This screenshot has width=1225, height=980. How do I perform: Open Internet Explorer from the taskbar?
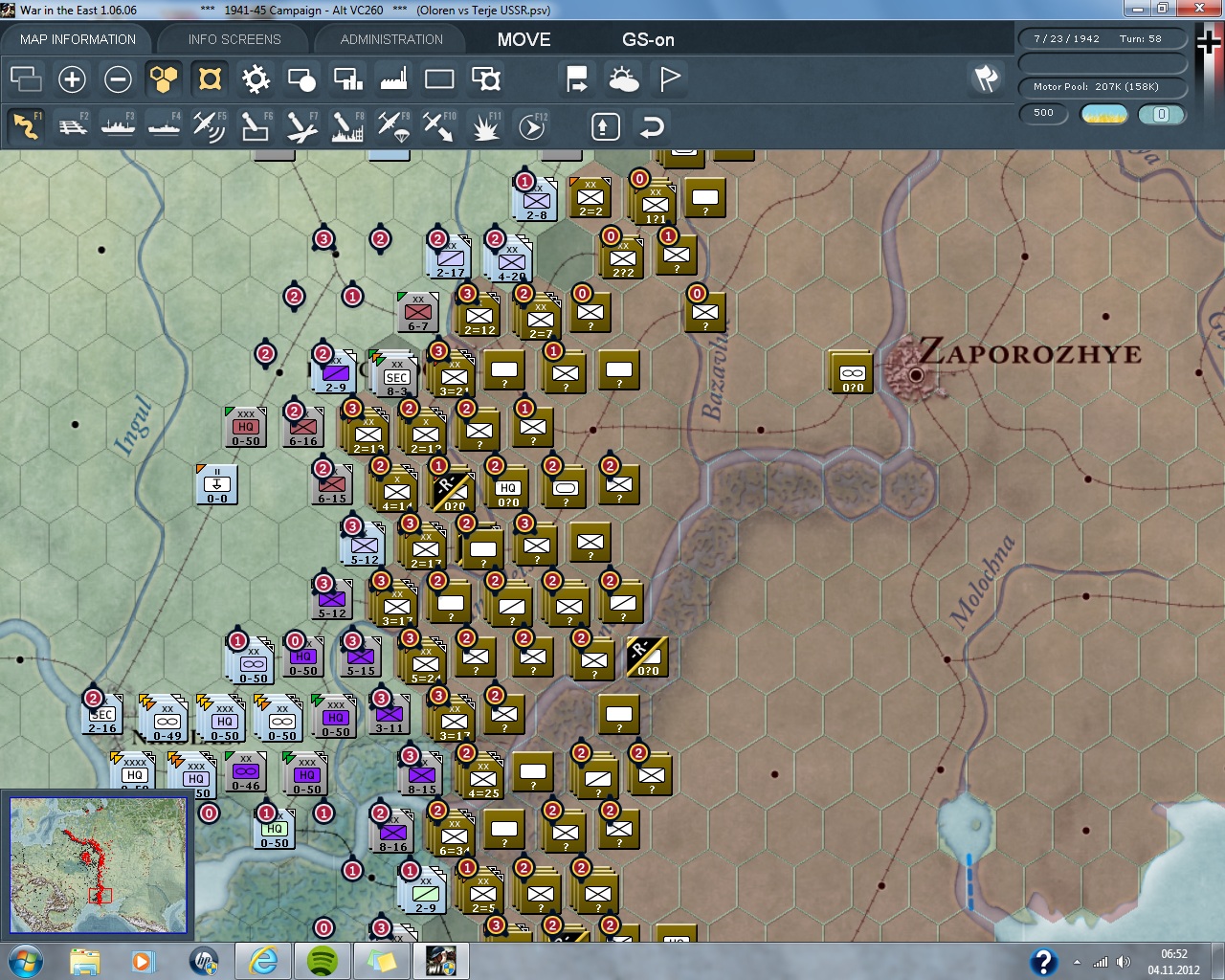click(x=262, y=961)
